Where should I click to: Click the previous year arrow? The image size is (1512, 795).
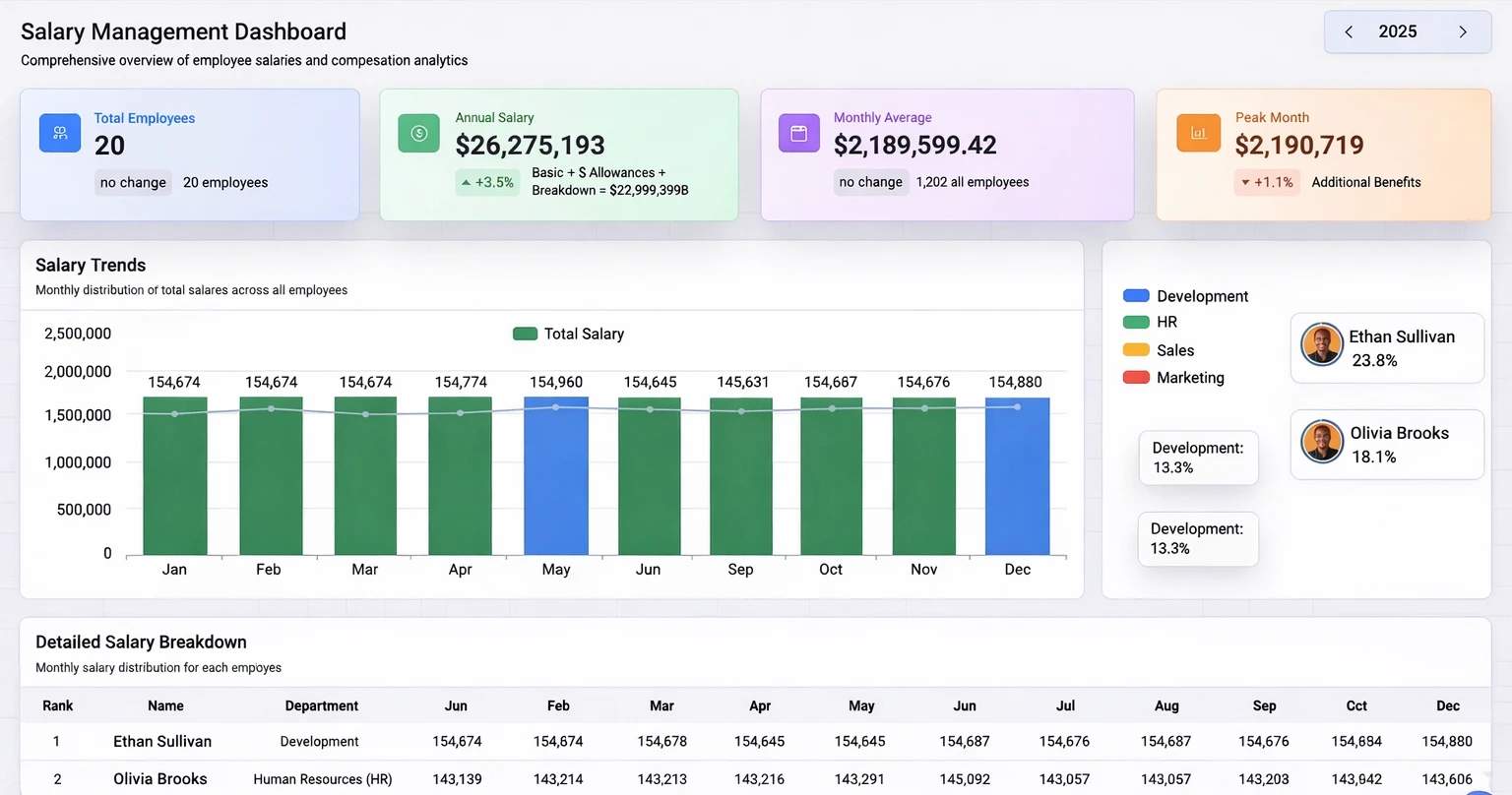tap(1349, 31)
